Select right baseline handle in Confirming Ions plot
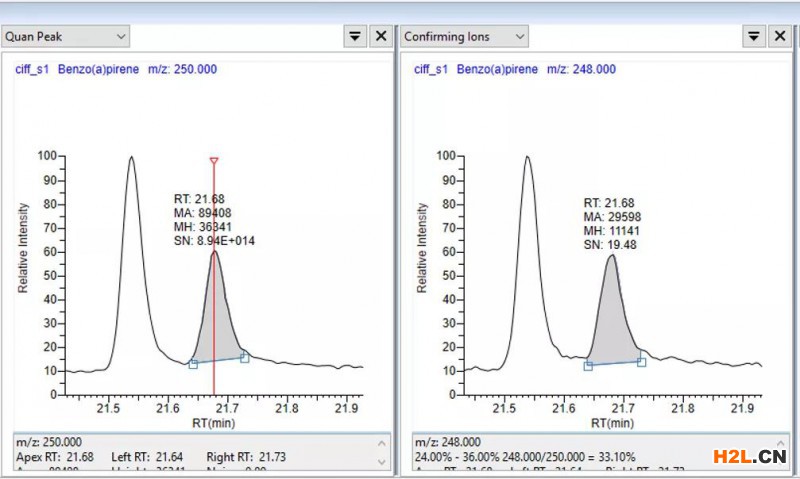 tap(641, 362)
